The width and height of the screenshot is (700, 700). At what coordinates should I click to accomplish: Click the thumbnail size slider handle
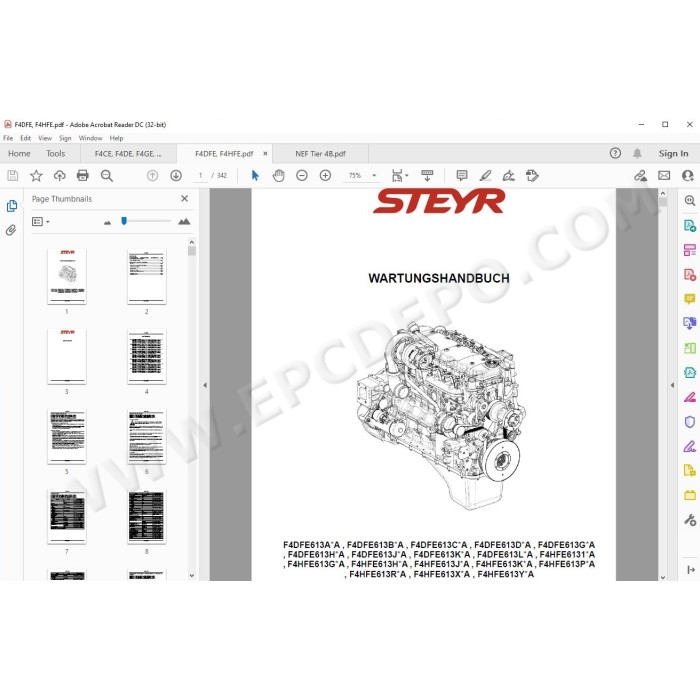click(124, 221)
